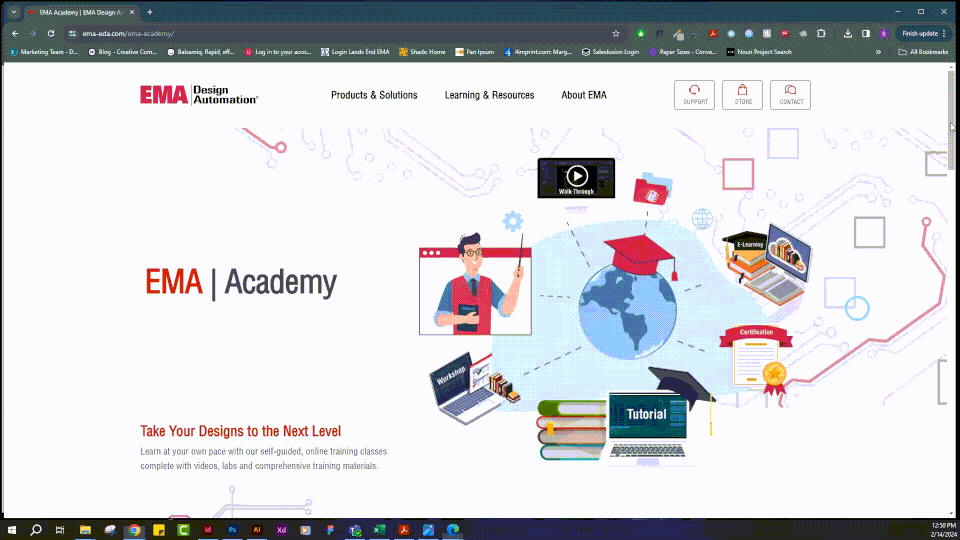Open the Log in to your acco... bookmark

(279, 52)
